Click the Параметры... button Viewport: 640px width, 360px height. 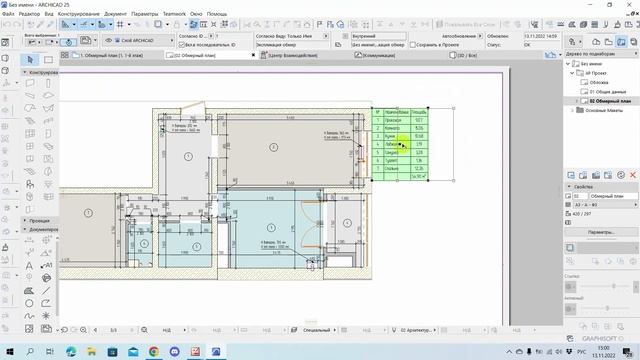click(601, 232)
